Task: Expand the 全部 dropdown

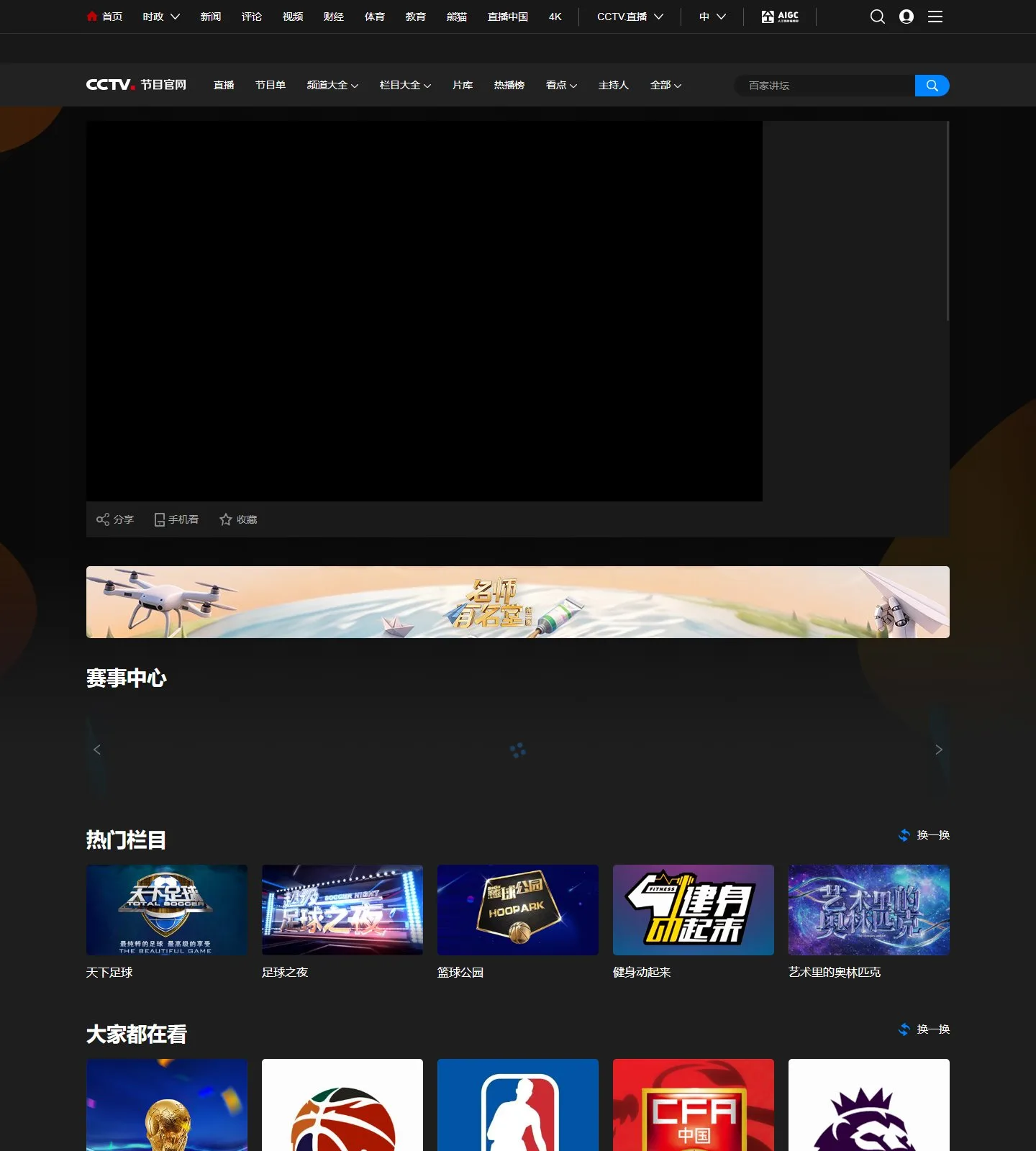Action: [665, 85]
